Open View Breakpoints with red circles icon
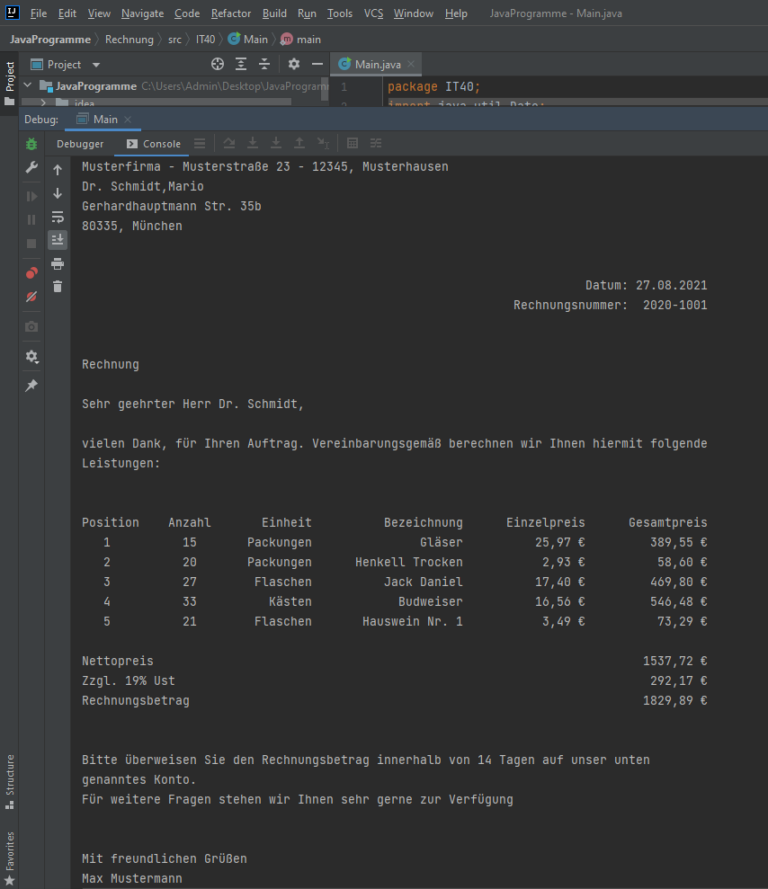 pos(32,273)
